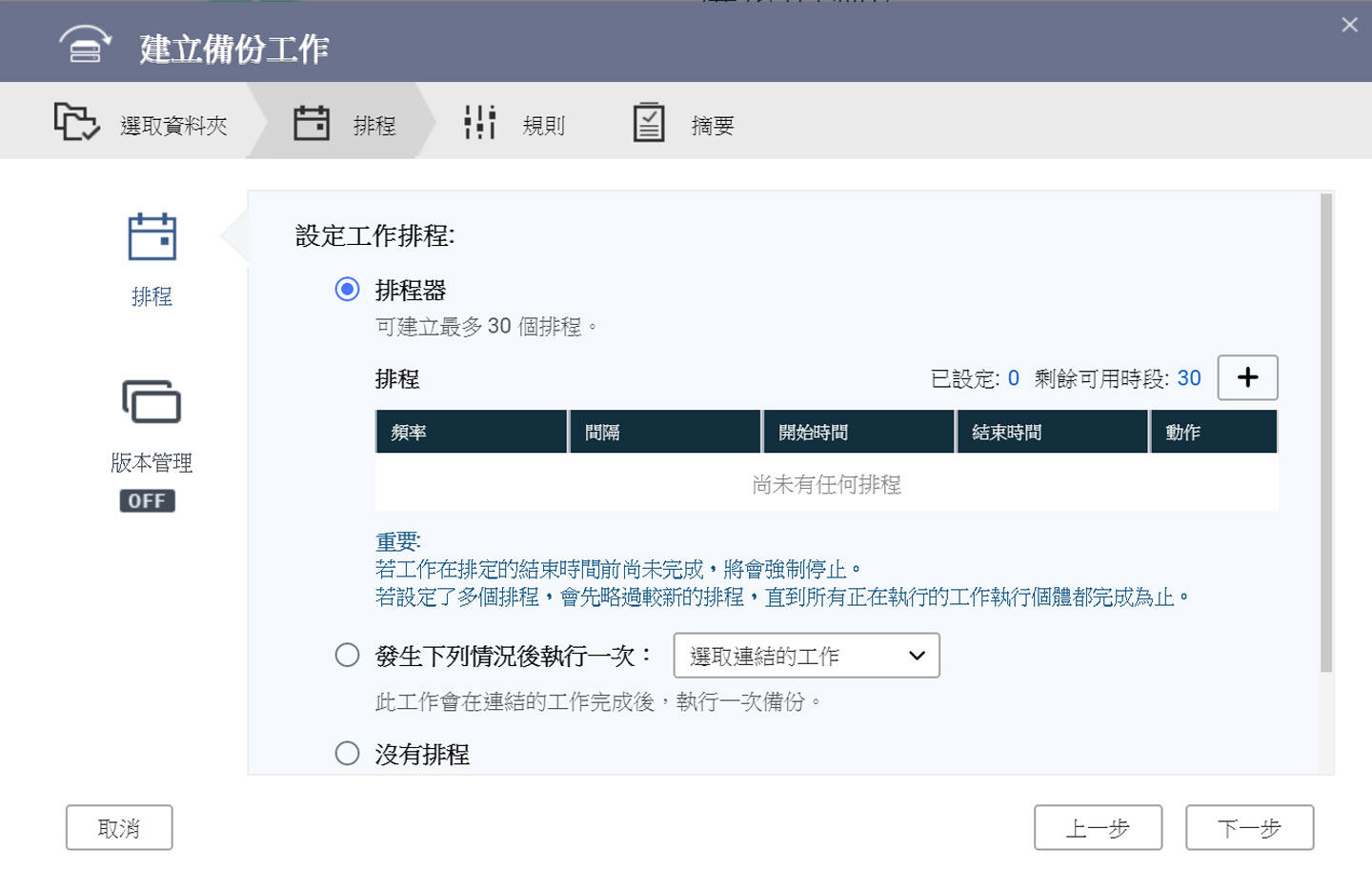This screenshot has height=870, width=1372.
Task: Select the 排程器 radio button
Action: (347, 290)
